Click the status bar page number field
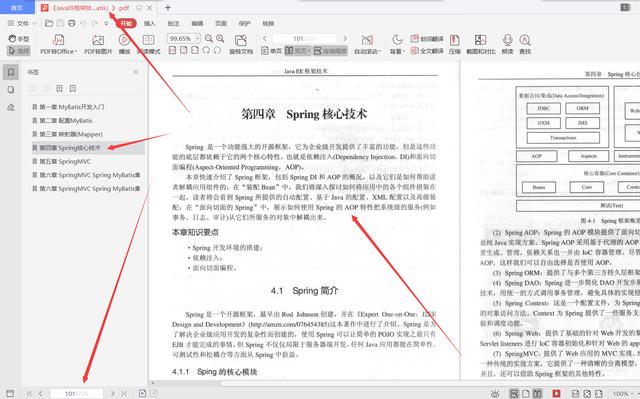 (x=76, y=393)
